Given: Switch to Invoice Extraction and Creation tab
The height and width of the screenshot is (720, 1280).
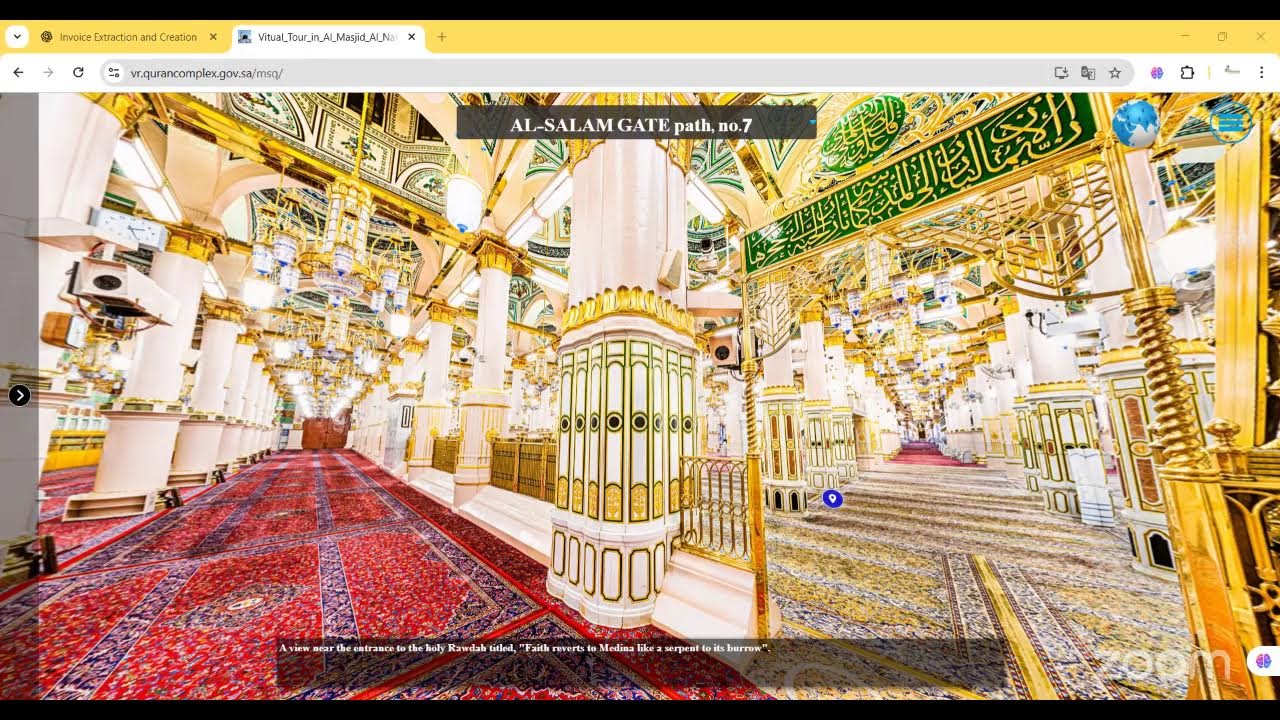Looking at the screenshot, I should [x=128, y=37].
